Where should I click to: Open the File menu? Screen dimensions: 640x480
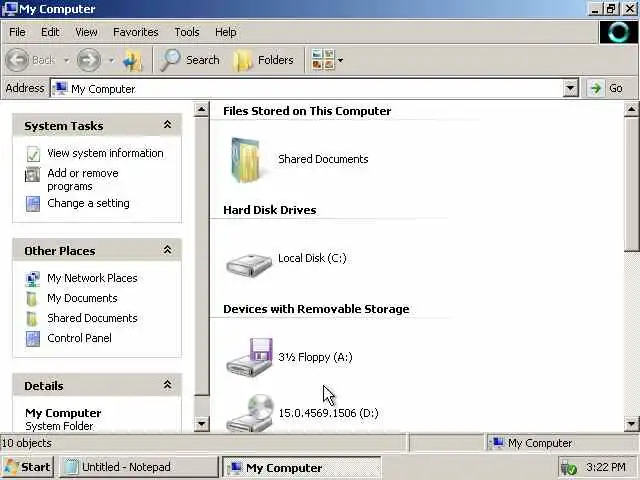pyautogui.click(x=17, y=32)
